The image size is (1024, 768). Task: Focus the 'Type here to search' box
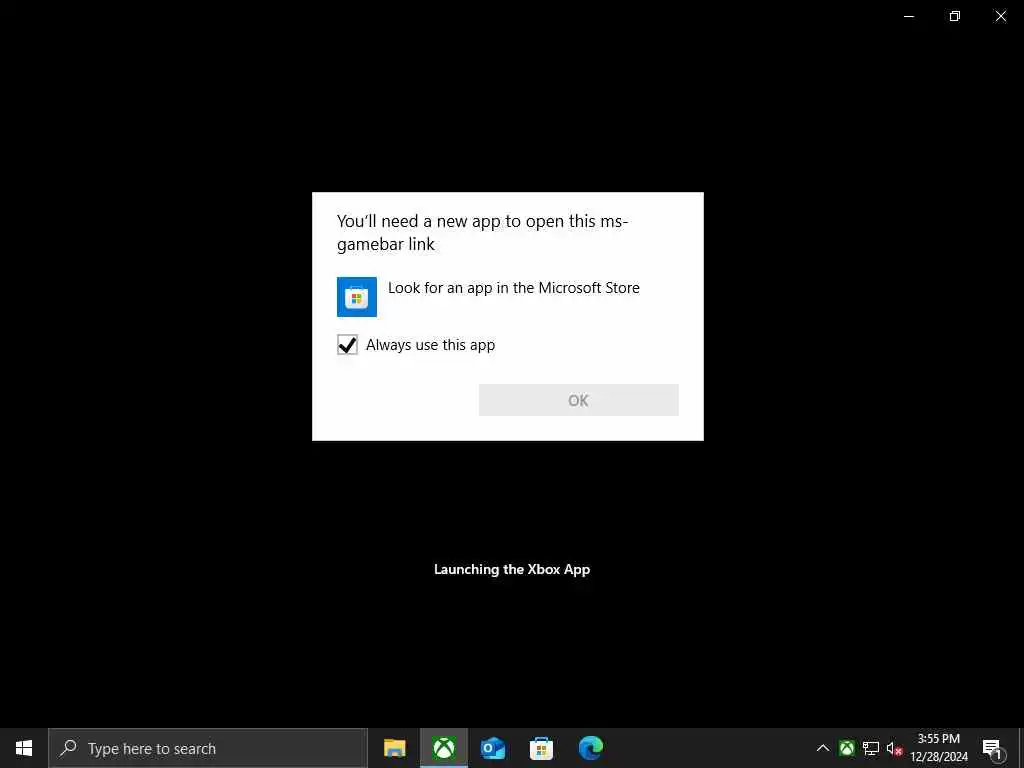click(x=208, y=748)
